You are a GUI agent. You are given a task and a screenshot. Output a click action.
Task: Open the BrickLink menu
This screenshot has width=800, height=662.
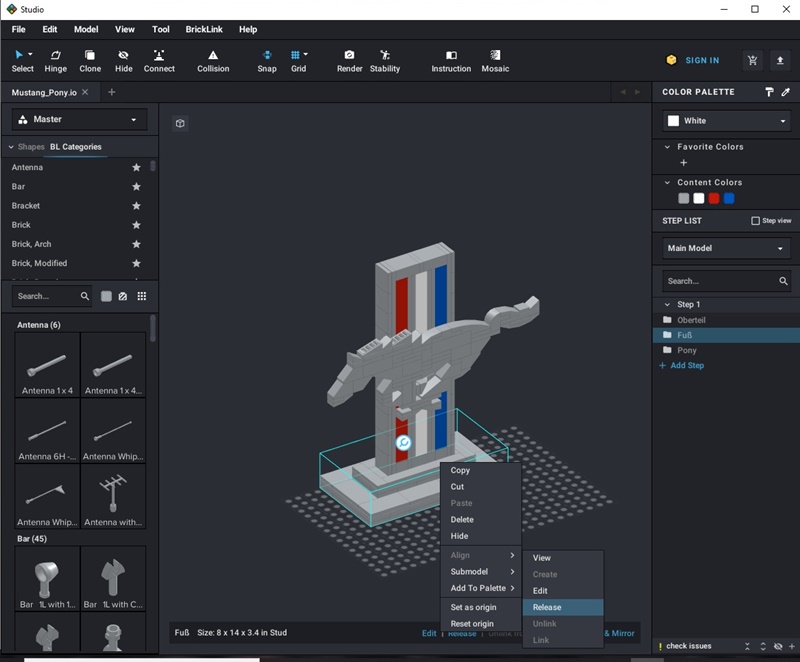204,30
